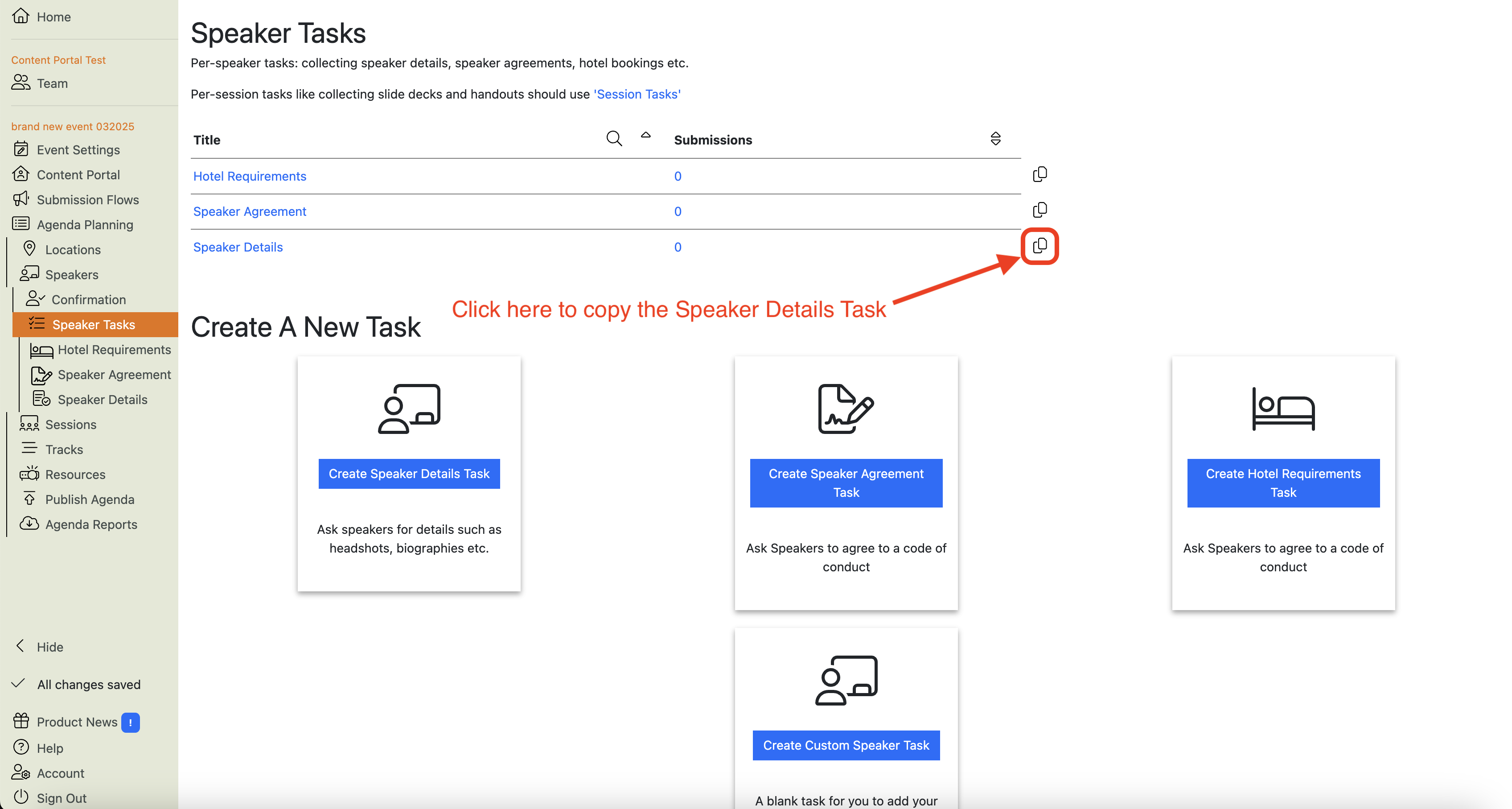Copy the Speaker Details task

[x=1039, y=245]
